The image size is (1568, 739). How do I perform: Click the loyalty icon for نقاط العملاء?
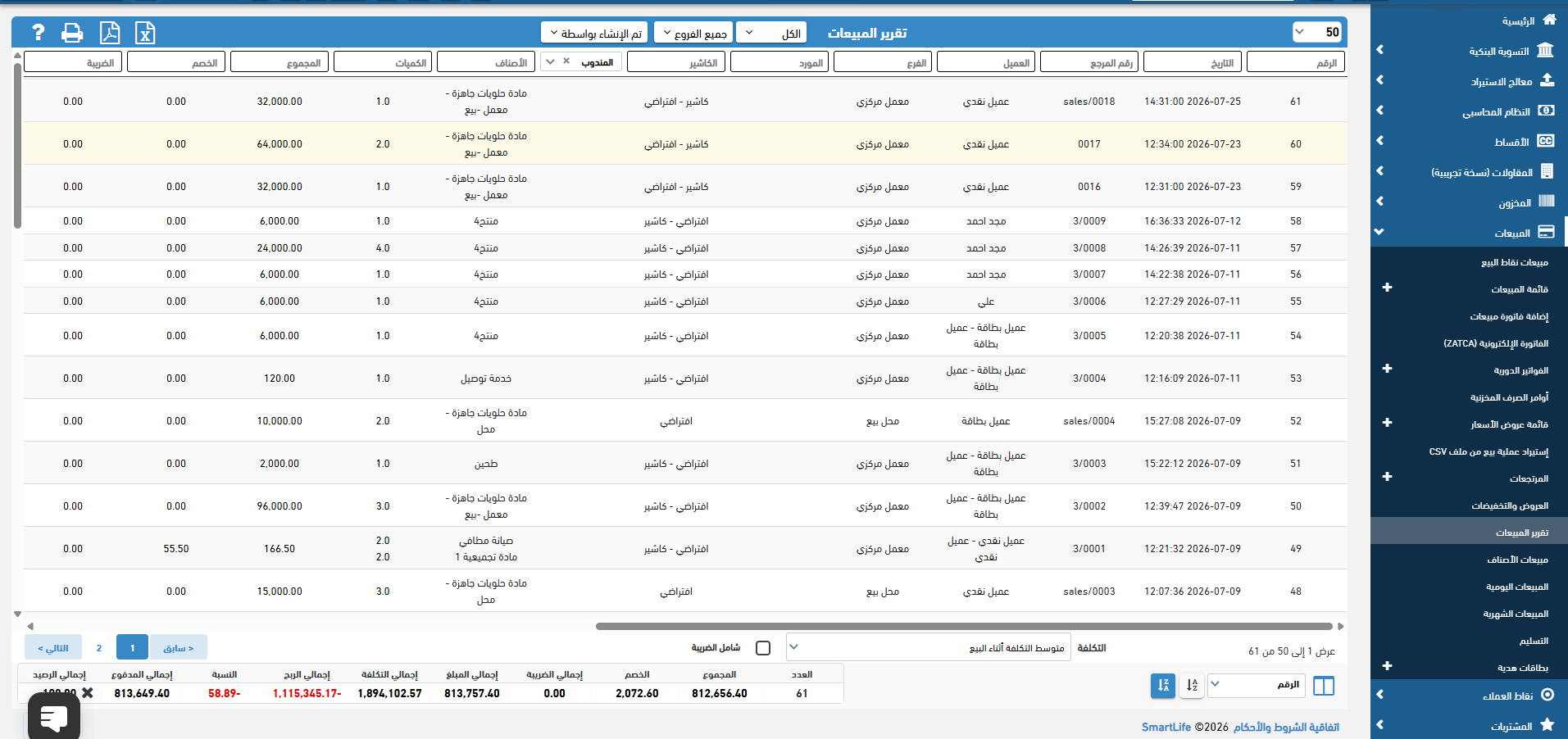click(1548, 695)
